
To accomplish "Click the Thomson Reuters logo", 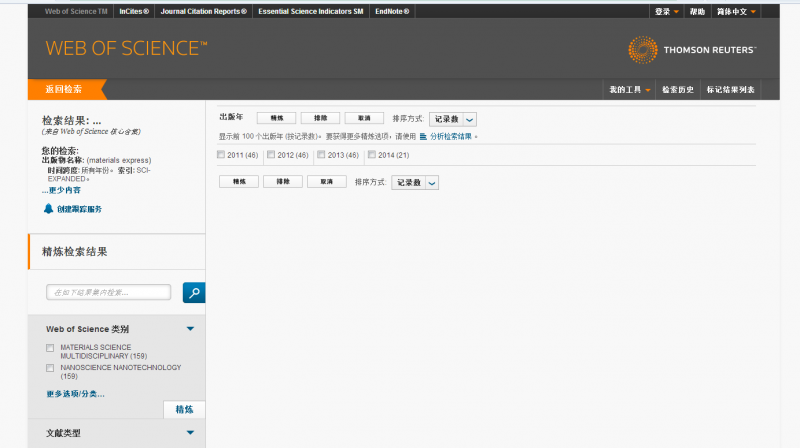I will coord(692,49).
